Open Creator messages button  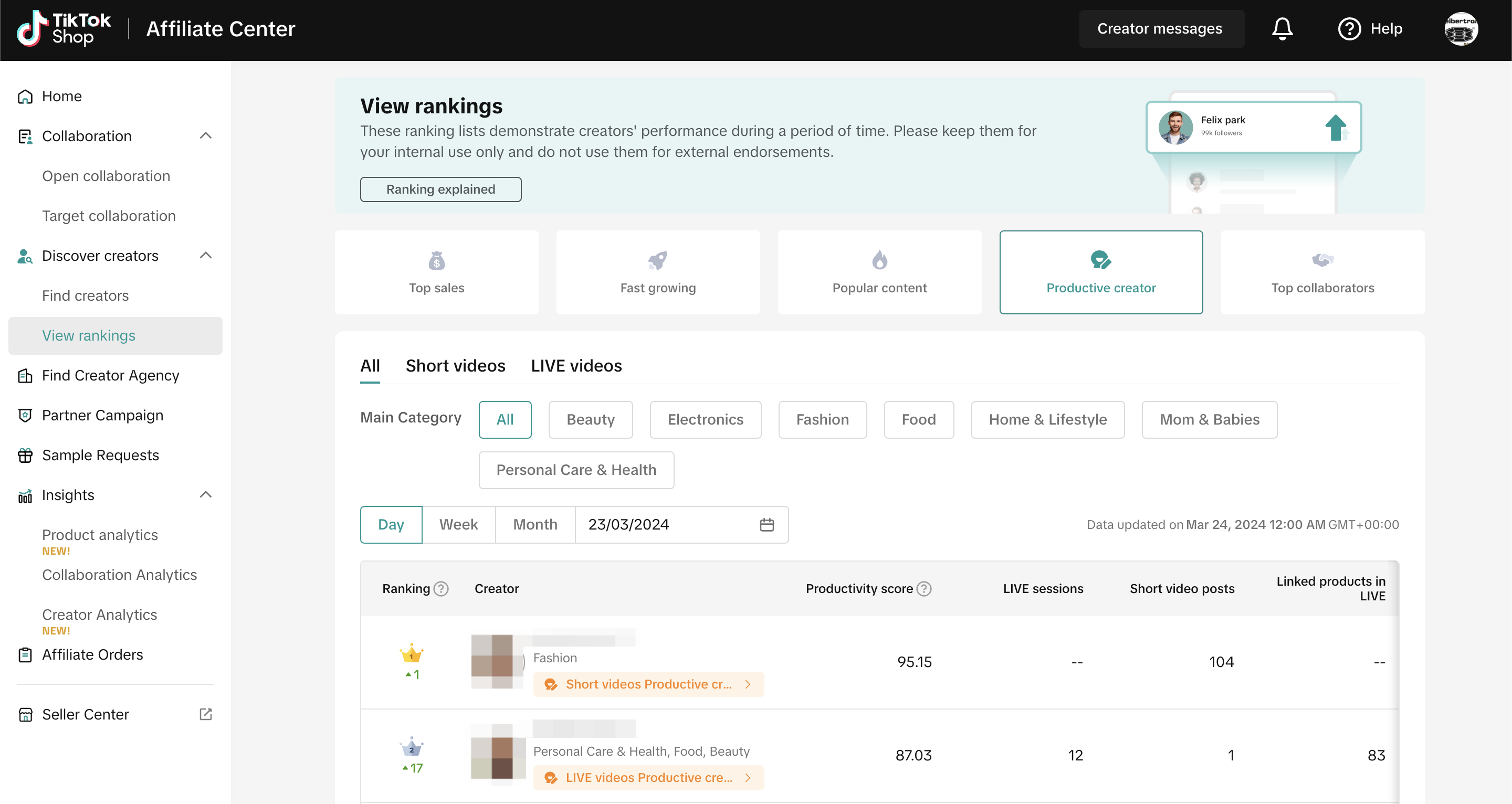[x=1160, y=28]
